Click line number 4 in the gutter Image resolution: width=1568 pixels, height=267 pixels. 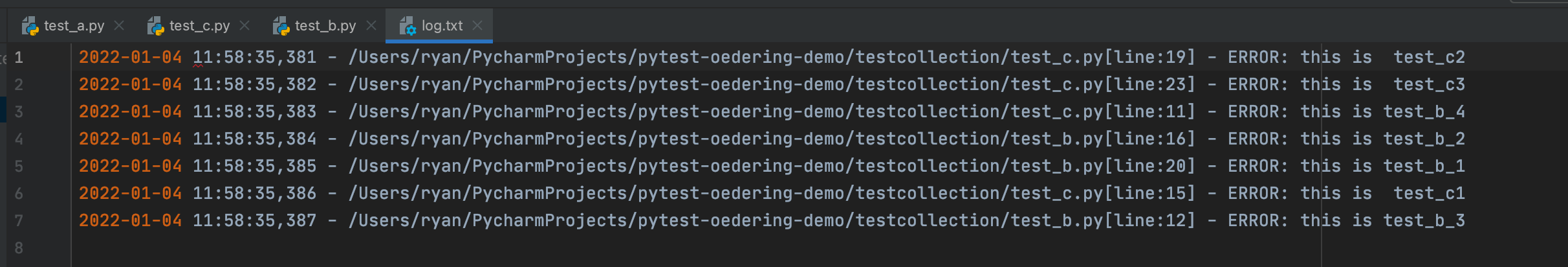pos(19,139)
